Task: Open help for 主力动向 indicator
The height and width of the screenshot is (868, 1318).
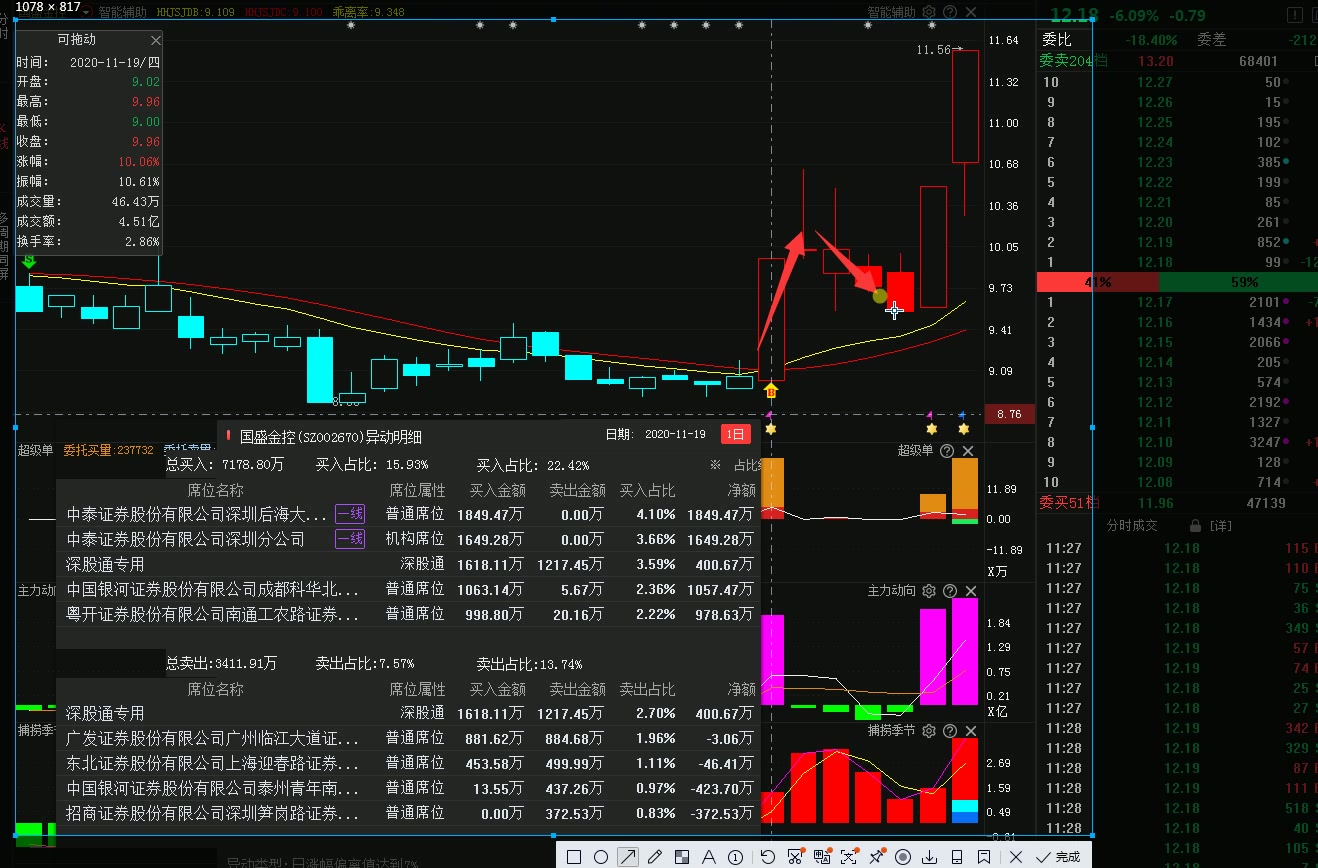Action: (x=949, y=591)
